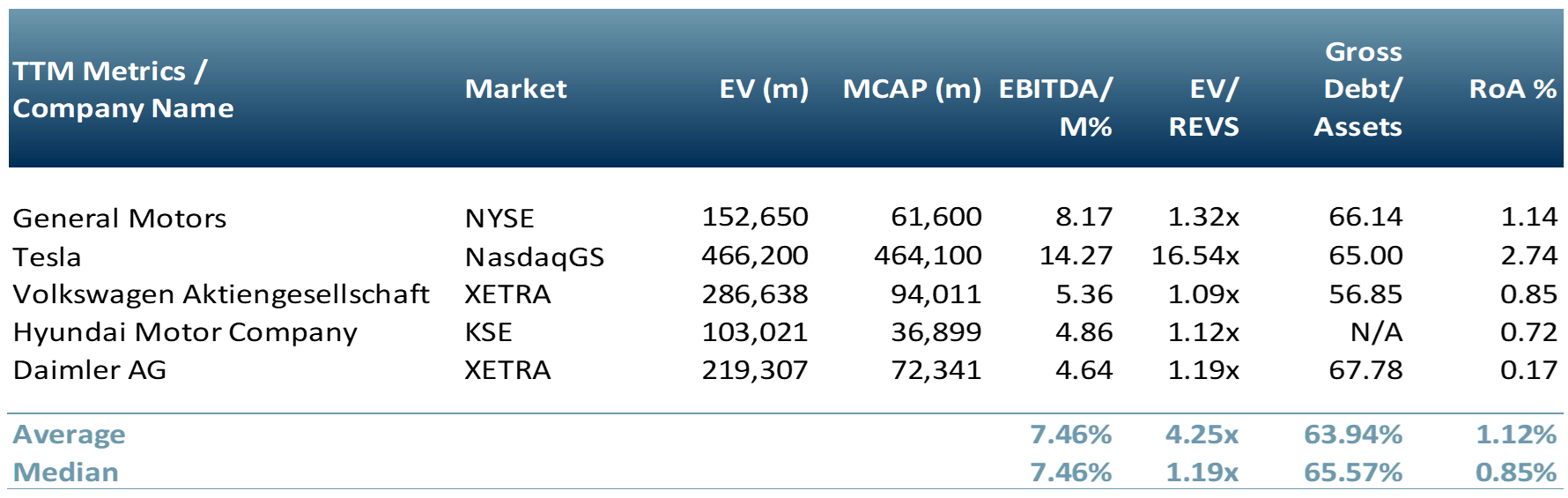Select the Tesla row label
The height and width of the screenshot is (498, 1568).
(47, 256)
